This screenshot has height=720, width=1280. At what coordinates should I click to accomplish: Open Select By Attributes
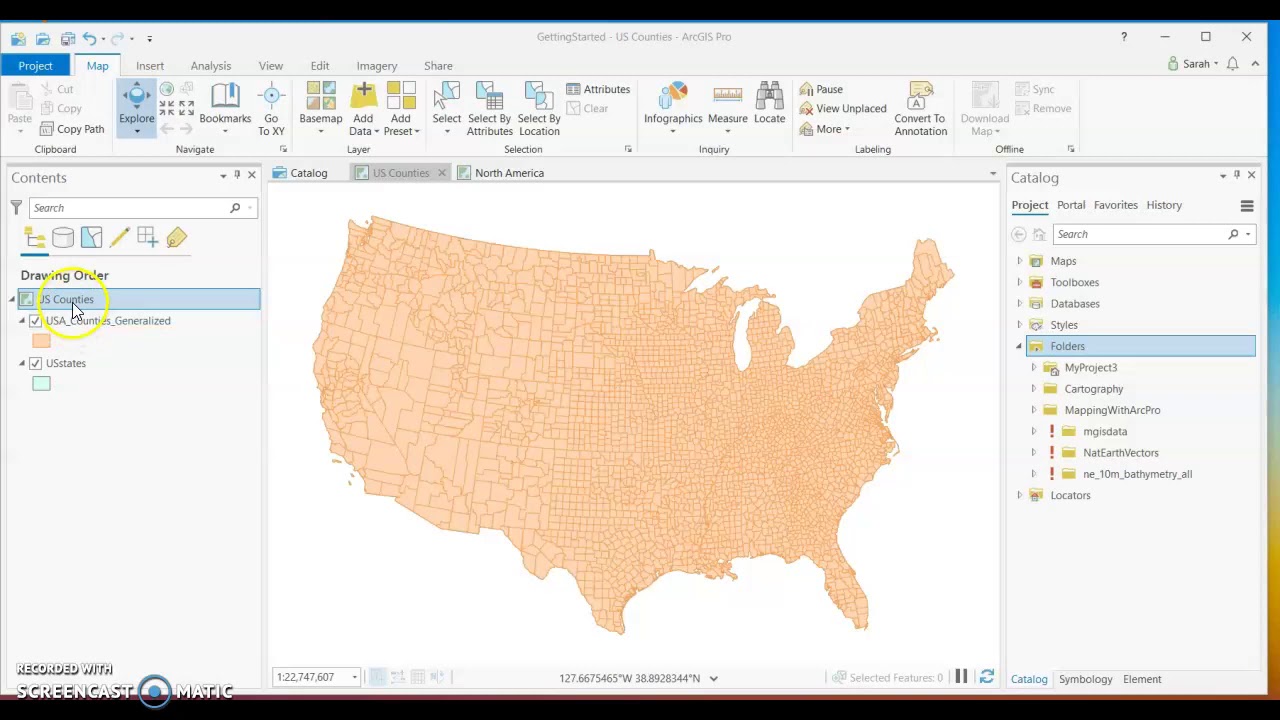490,108
